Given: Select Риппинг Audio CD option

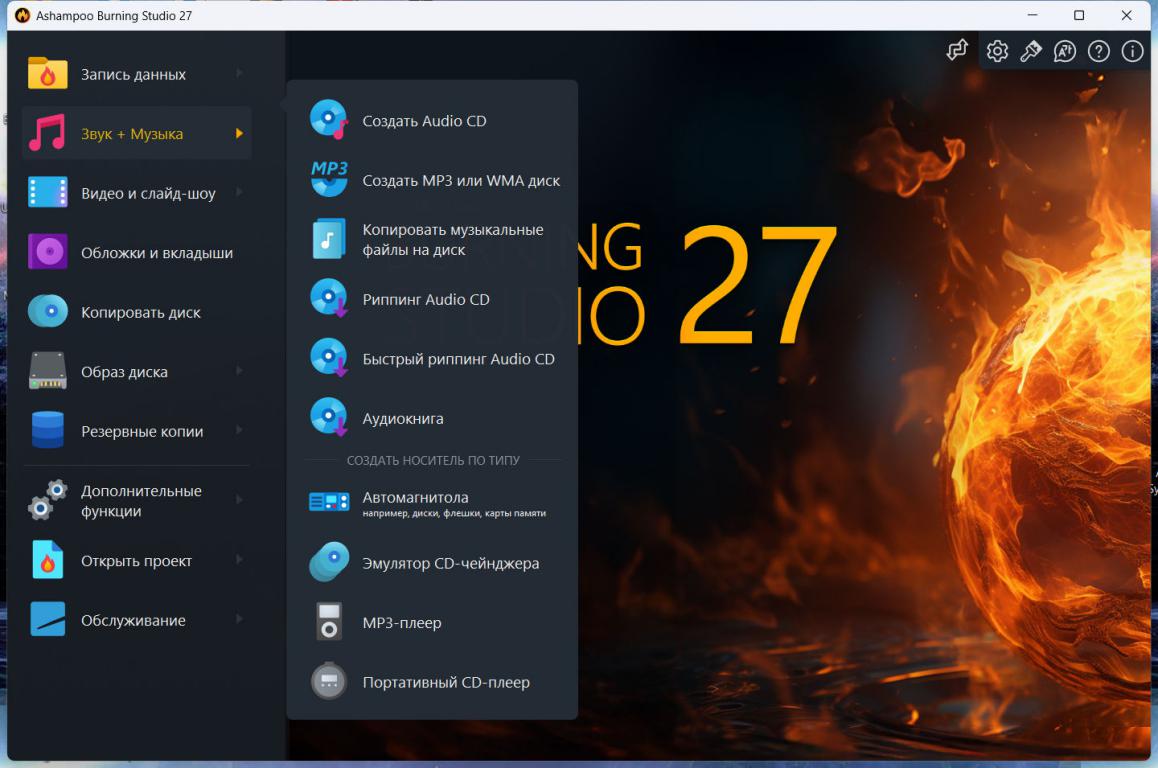Looking at the screenshot, I should (x=426, y=299).
